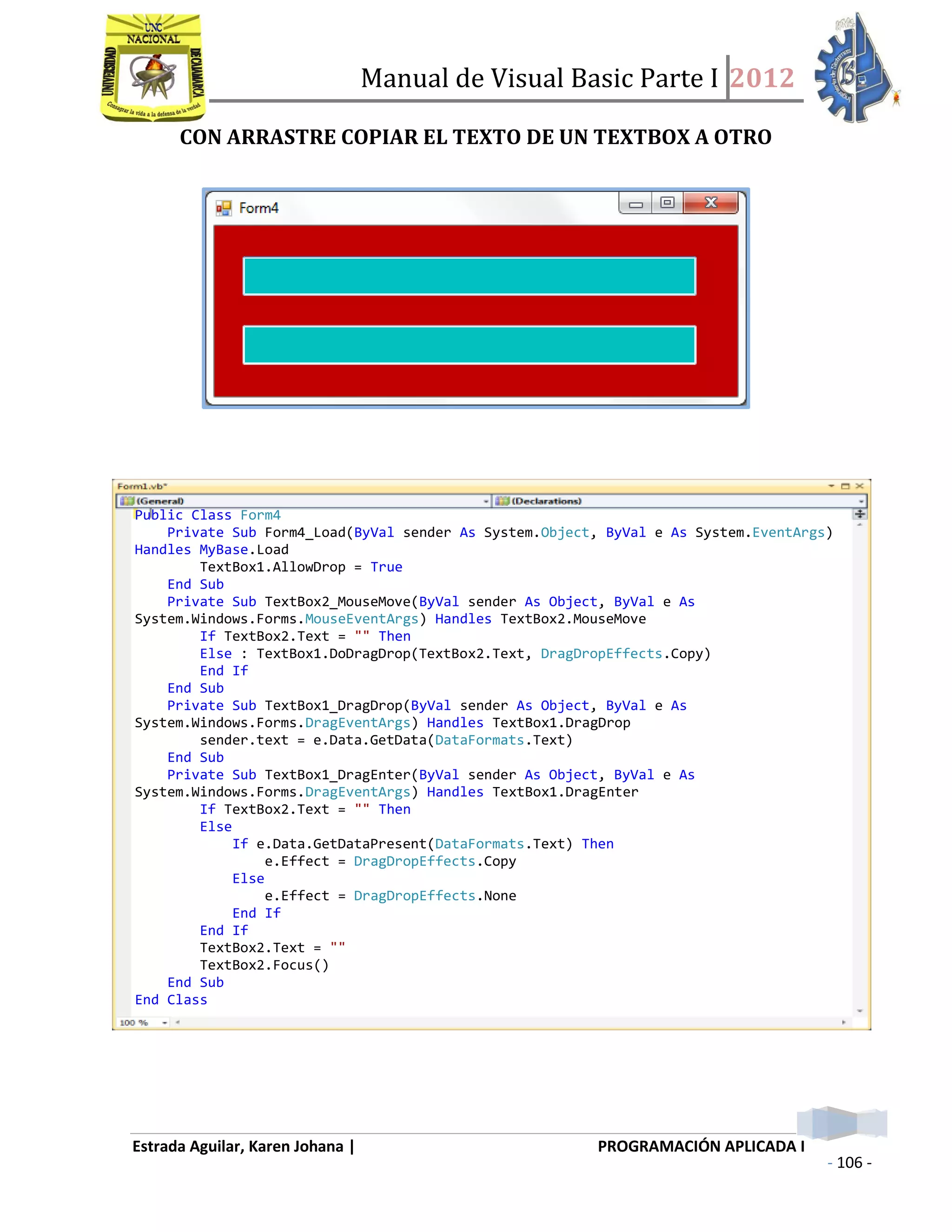
Task: Click 'e.Effect = DragDropEffects.Copy' line
Action: pos(390,861)
